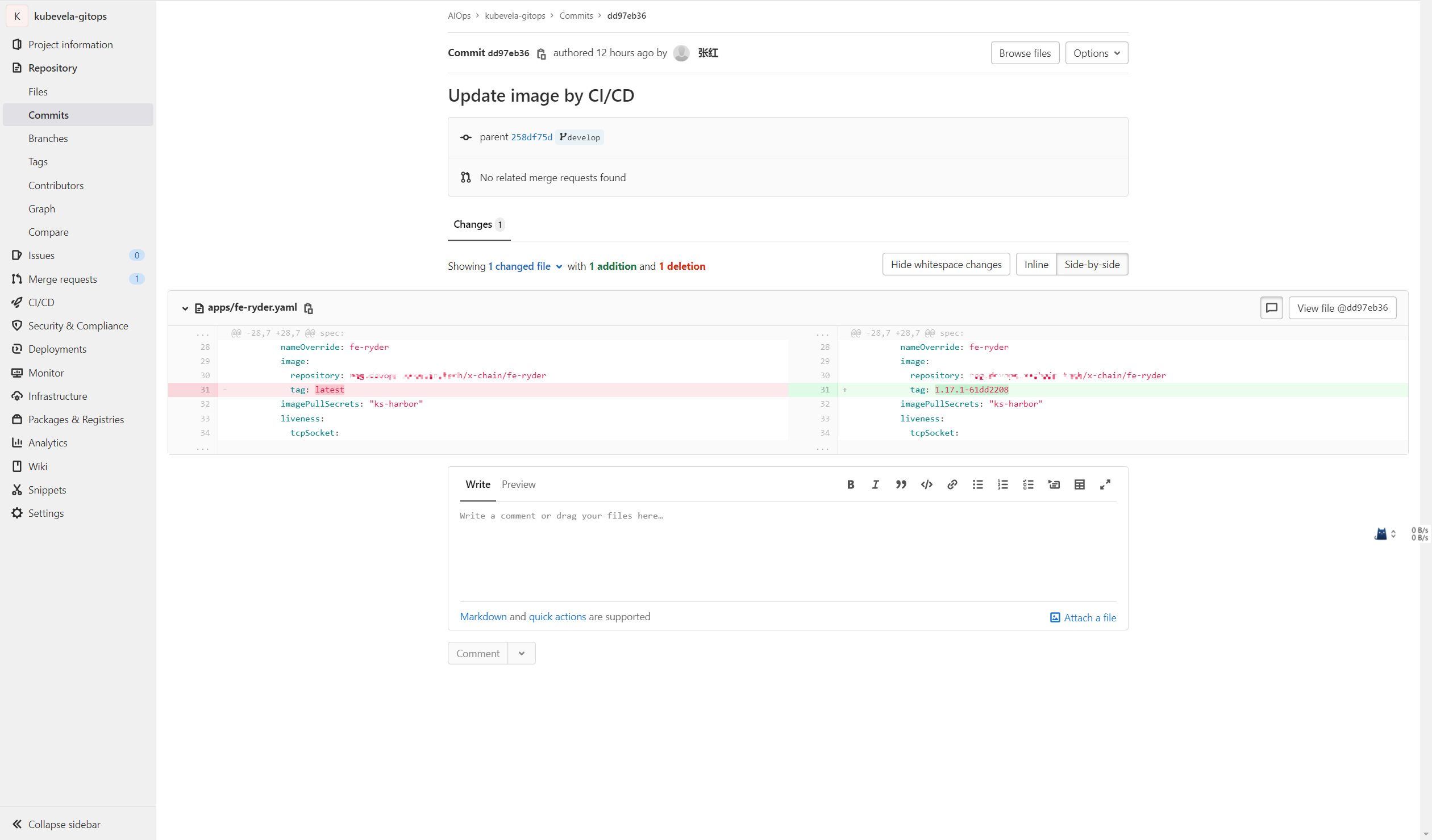
Task: Open parent commit 258df75d
Action: 531,136
